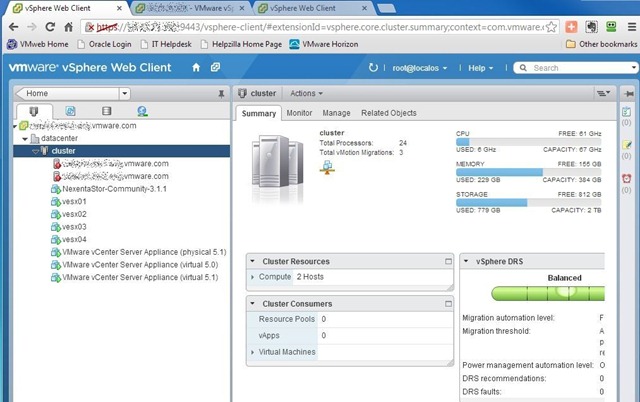
Task: Click the DRS Balanced level gauge
Action: pos(548,293)
